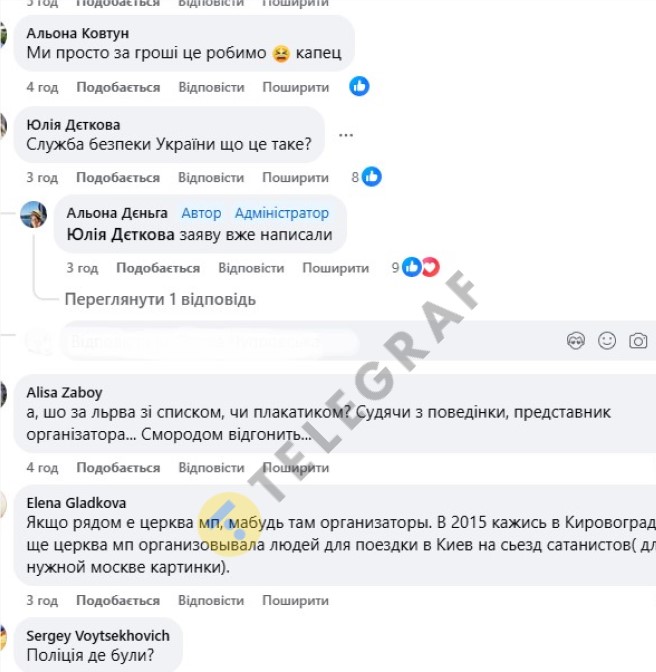Reply to Юлія Дєткова's comment via Відповісти
Viewport: 656px width, 672px height.
[211, 177]
